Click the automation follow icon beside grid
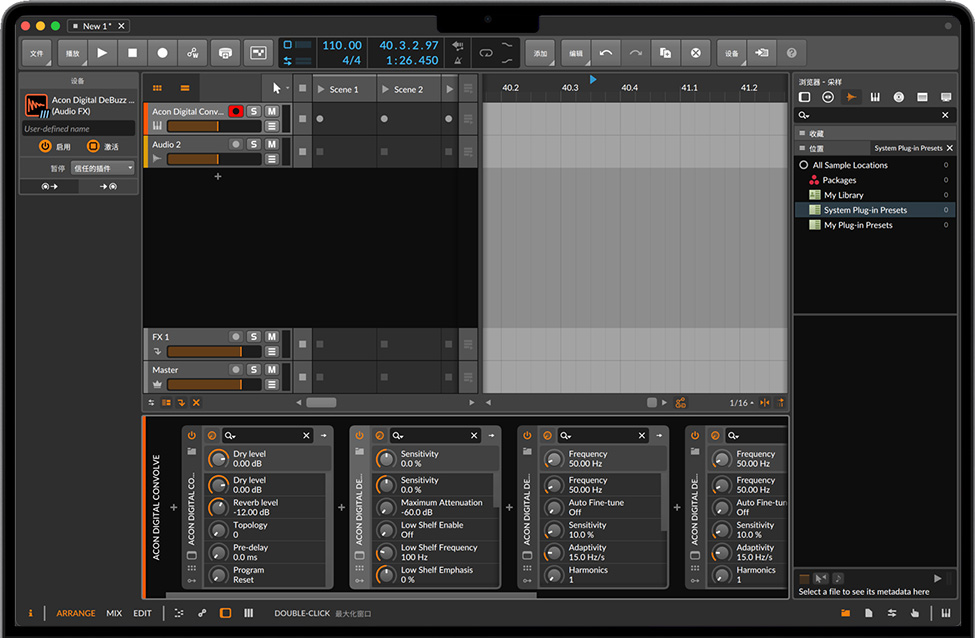 (681, 403)
